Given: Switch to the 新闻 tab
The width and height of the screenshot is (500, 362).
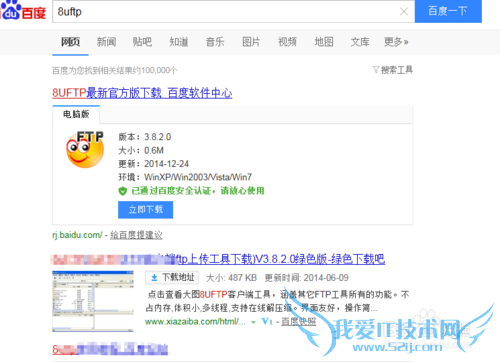Looking at the screenshot, I should (x=106, y=42).
